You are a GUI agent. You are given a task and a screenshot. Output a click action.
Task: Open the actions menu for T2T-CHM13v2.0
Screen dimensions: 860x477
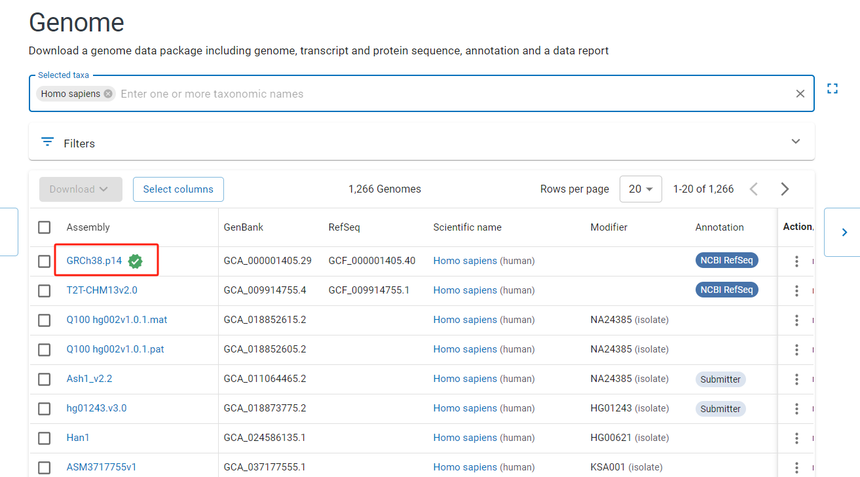point(796,291)
